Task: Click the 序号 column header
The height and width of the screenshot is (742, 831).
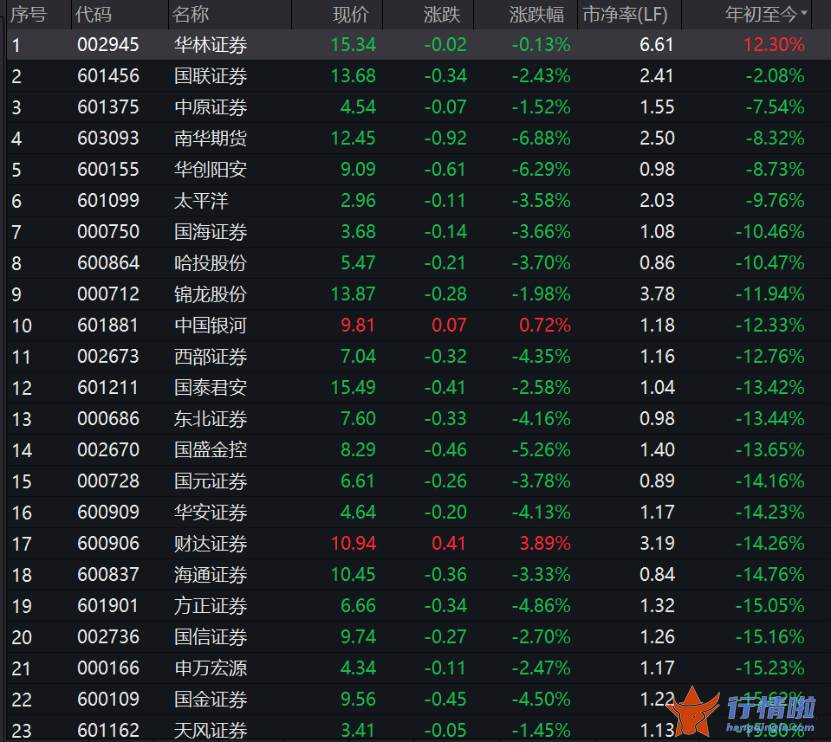Action: (x=28, y=14)
